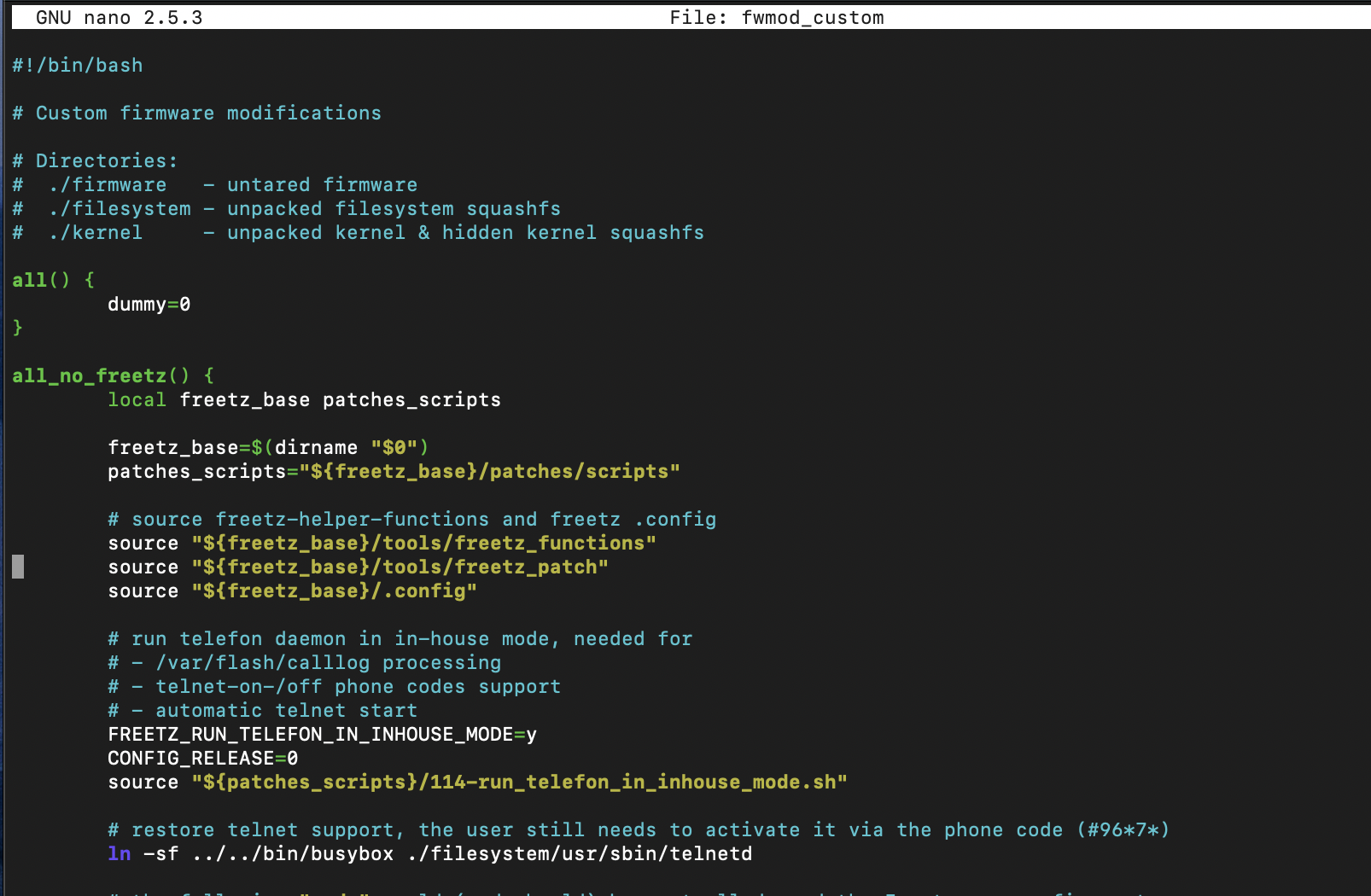Image resolution: width=1371 pixels, height=896 pixels.
Task: Click FREETZ_RUN_TELEFON_IN_INHOUSE_MODE variable
Action: 310,735
